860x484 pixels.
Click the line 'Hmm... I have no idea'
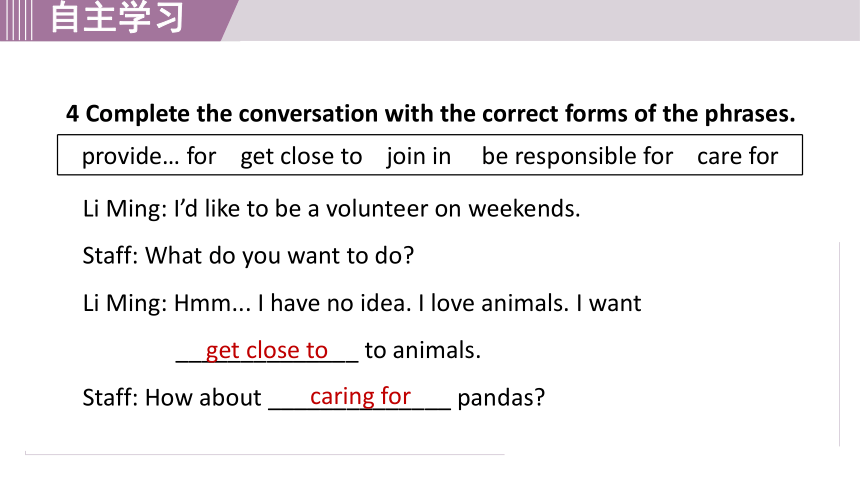pyautogui.click(x=362, y=303)
